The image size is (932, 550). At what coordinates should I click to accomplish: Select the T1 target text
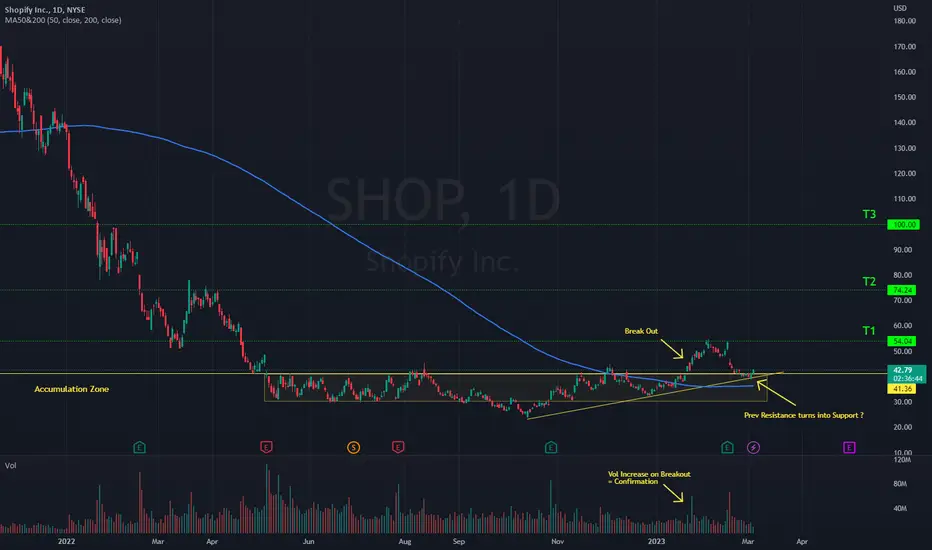[x=869, y=331]
